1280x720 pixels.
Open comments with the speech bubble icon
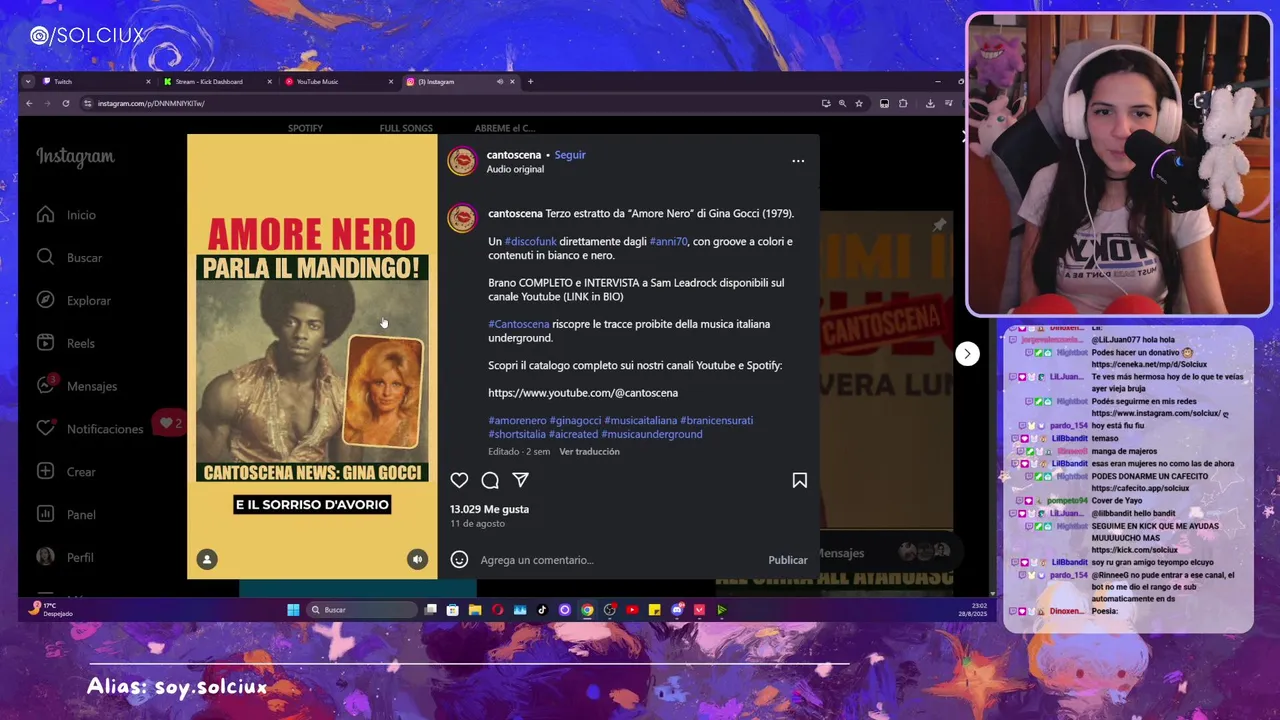pyautogui.click(x=490, y=481)
